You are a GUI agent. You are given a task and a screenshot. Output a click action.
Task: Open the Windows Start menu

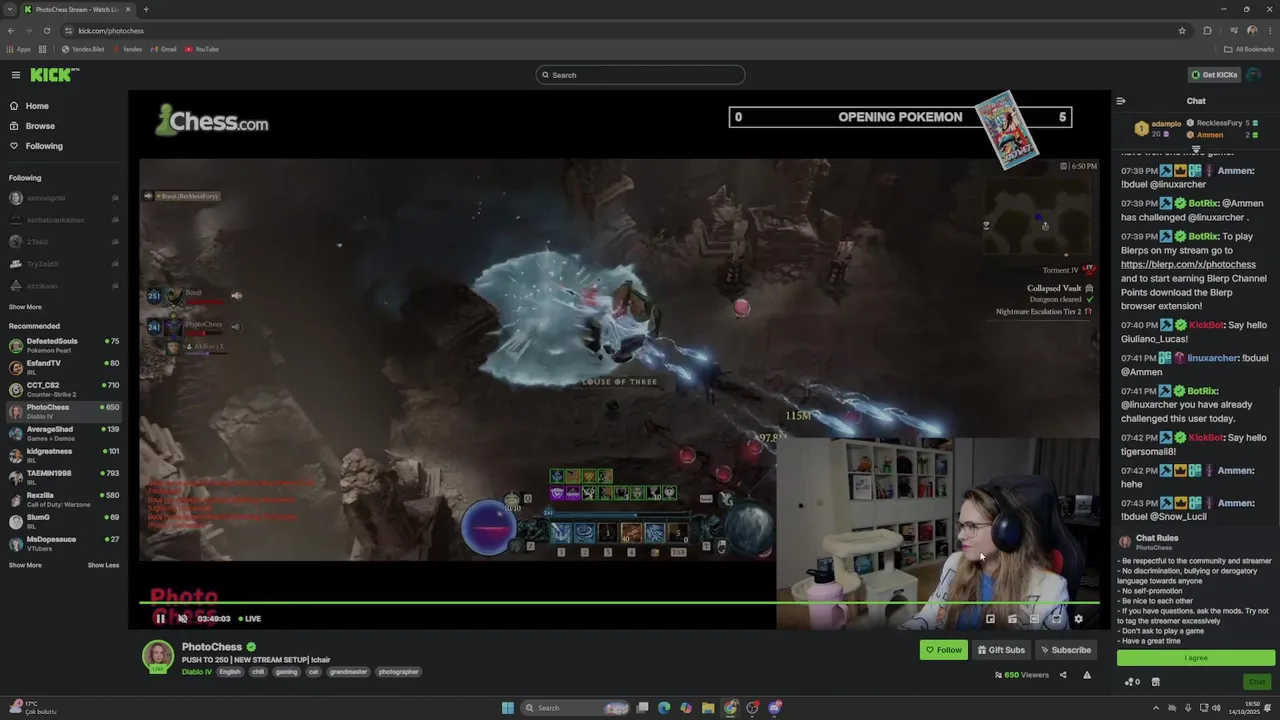coord(508,708)
